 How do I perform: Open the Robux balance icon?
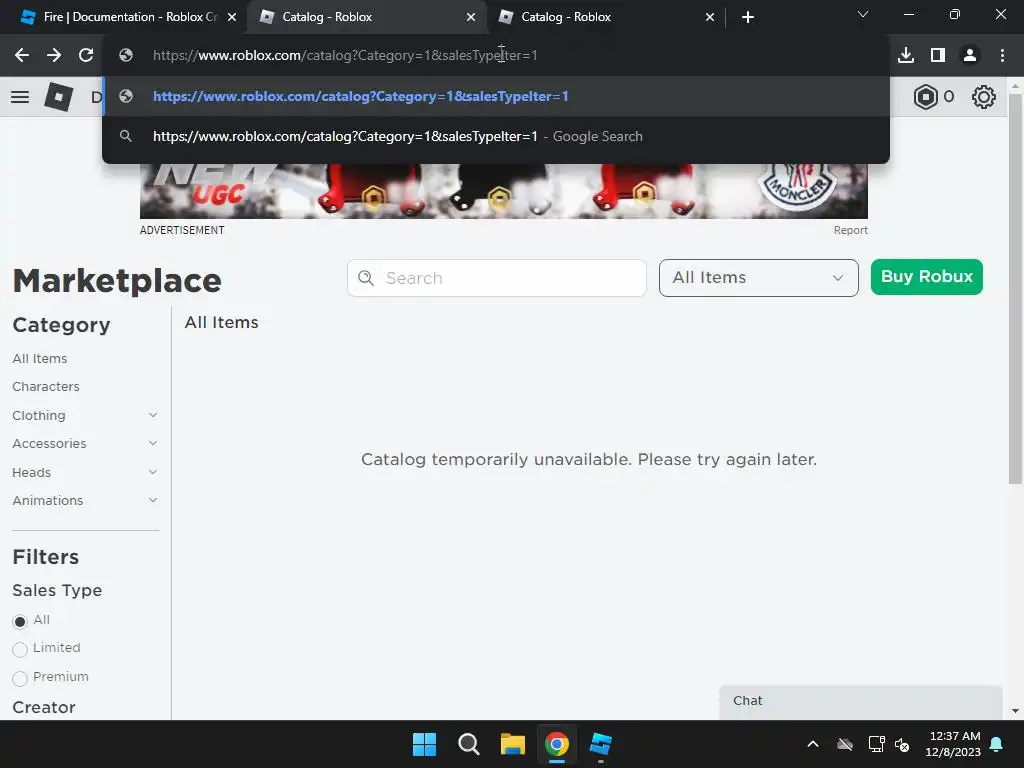pyautogui.click(x=925, y=97)
